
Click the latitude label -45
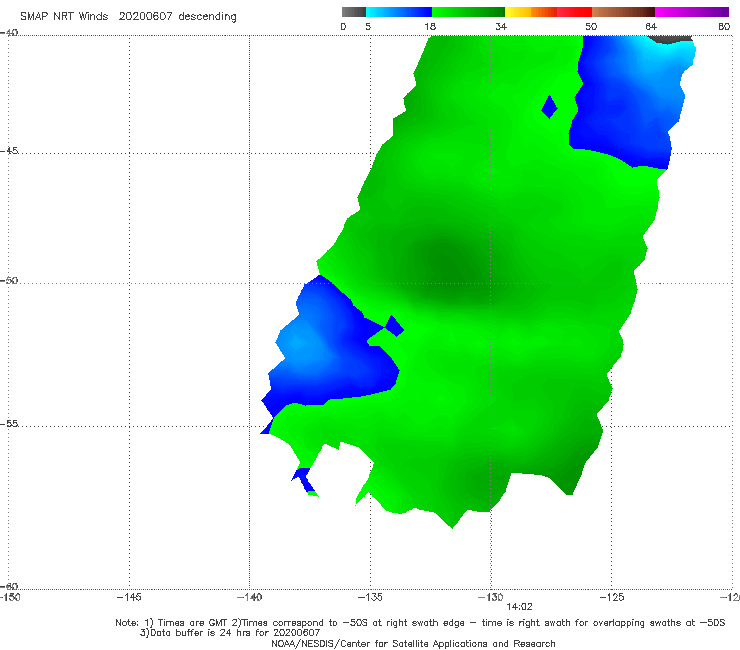pyautogui.click(x=9, y=151)
